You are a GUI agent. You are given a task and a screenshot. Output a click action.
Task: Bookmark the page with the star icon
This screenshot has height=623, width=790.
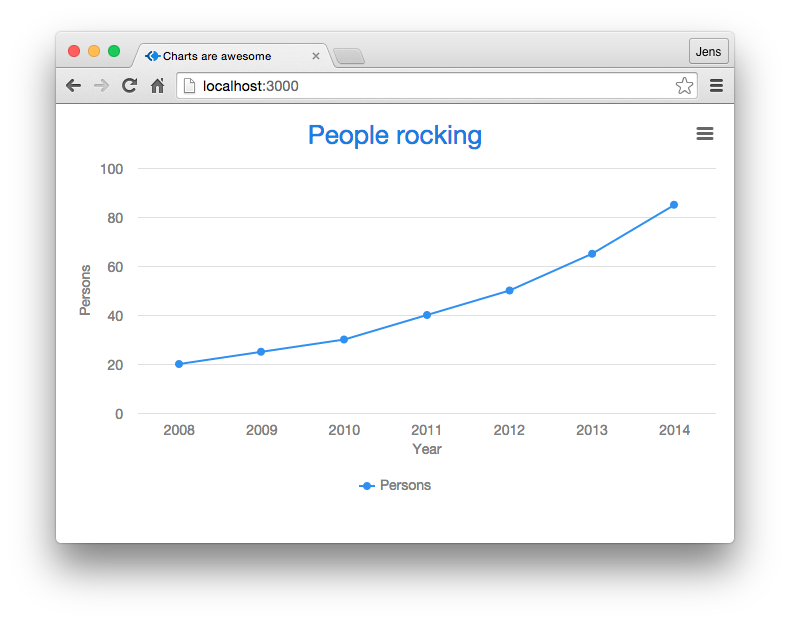(x=684, y=86)
